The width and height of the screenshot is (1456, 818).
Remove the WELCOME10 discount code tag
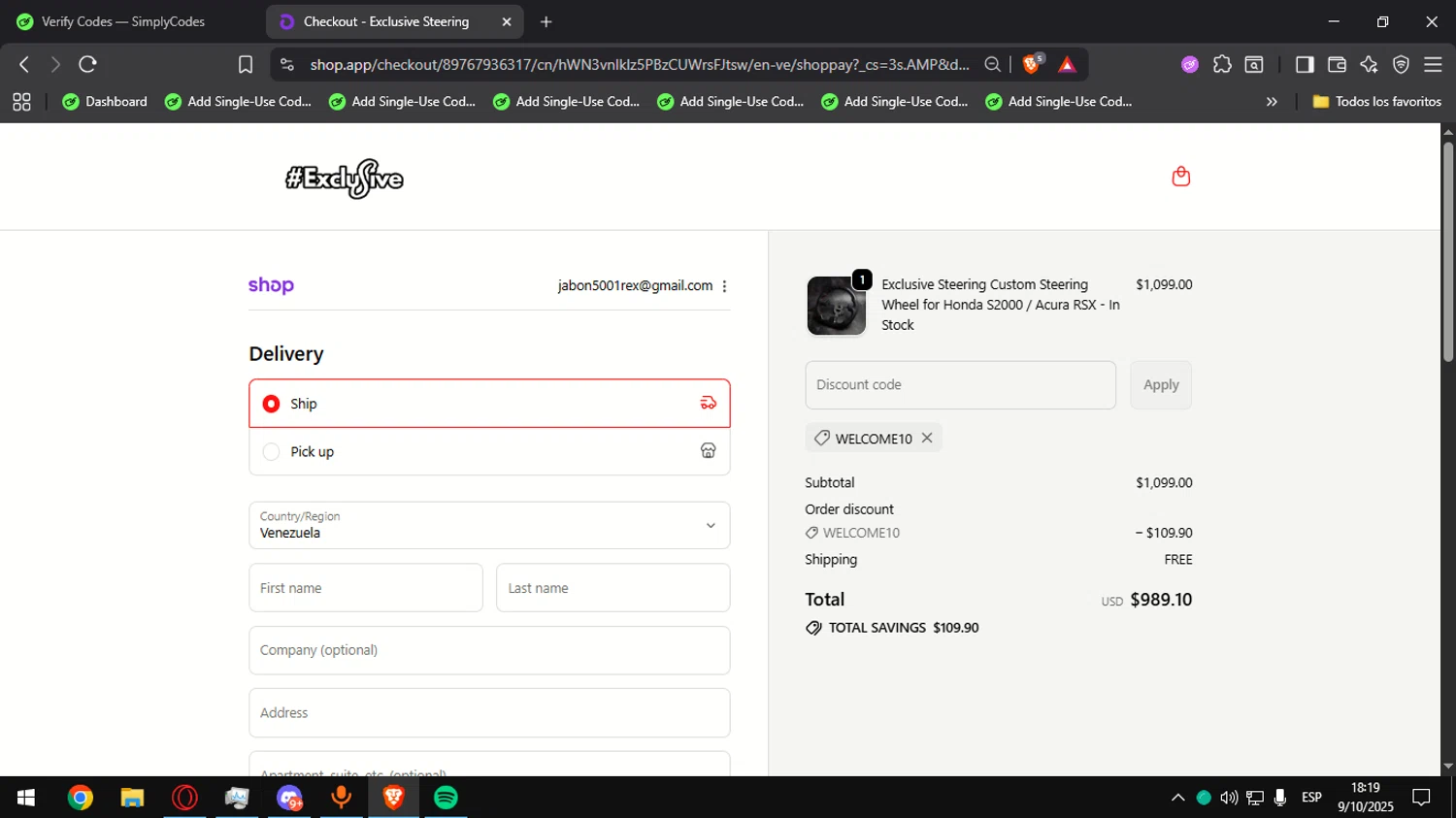point(927,438)
